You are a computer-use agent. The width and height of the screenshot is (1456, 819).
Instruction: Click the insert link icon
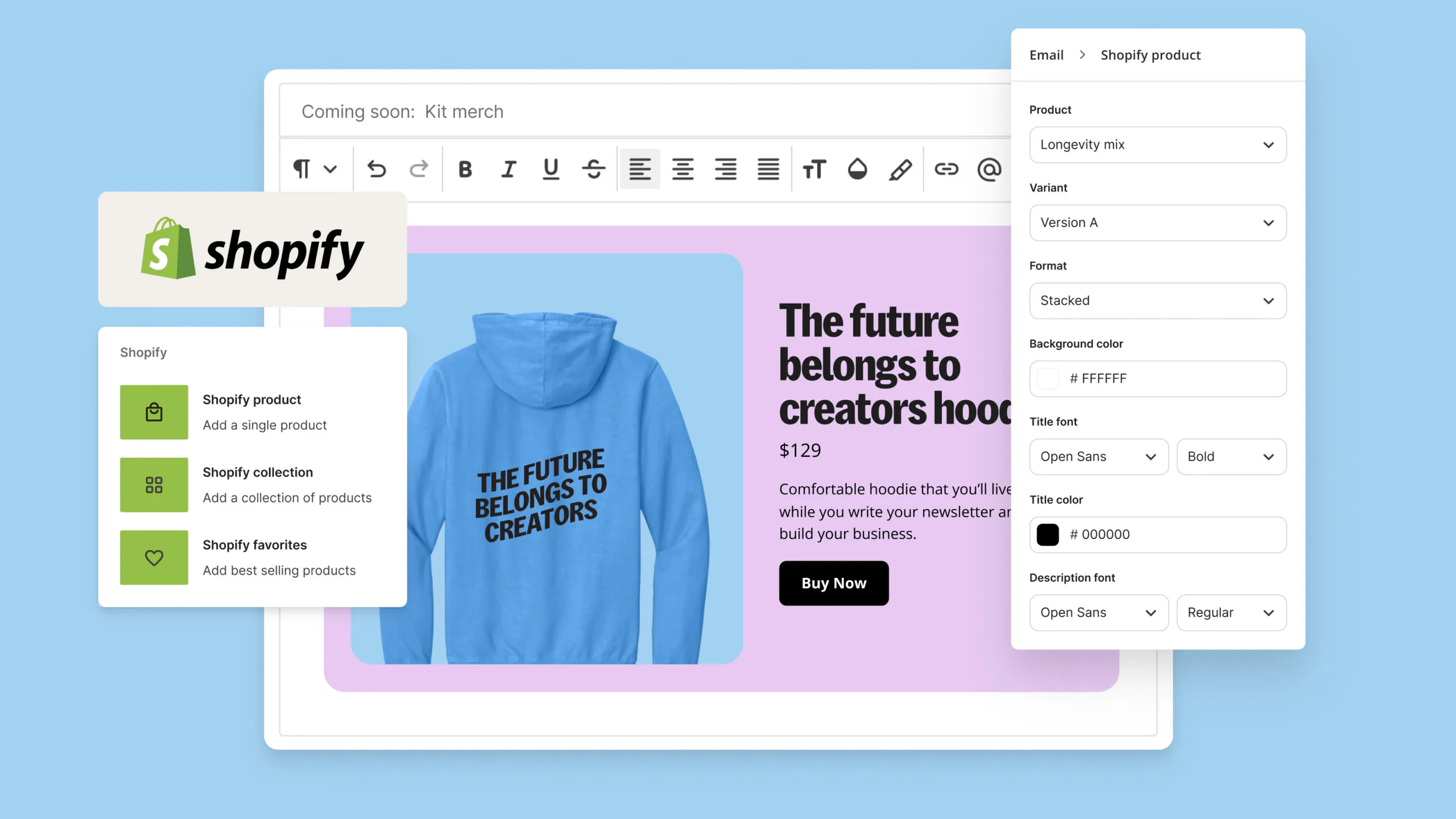pos(947,168)
